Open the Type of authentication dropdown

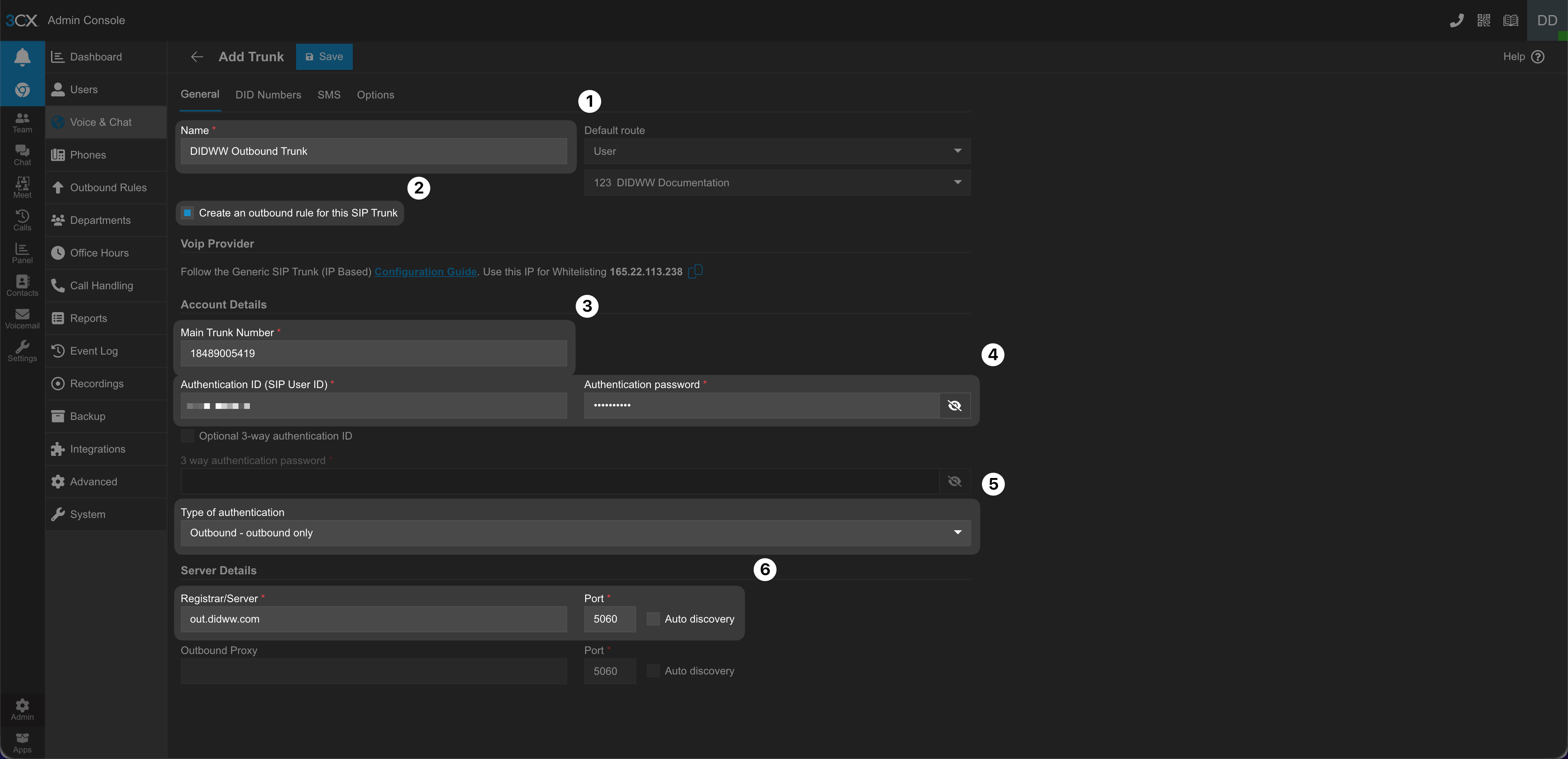pos(575,533)
